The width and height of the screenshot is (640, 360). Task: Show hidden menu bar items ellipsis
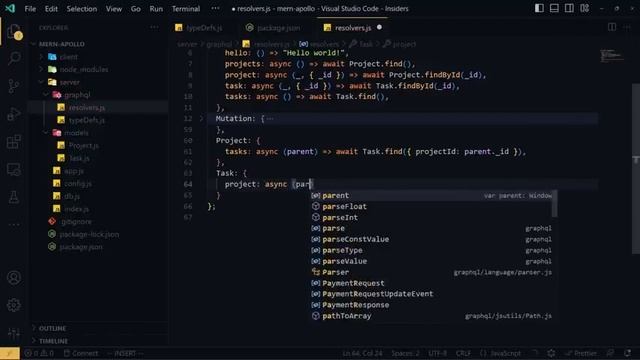[215, 9]
